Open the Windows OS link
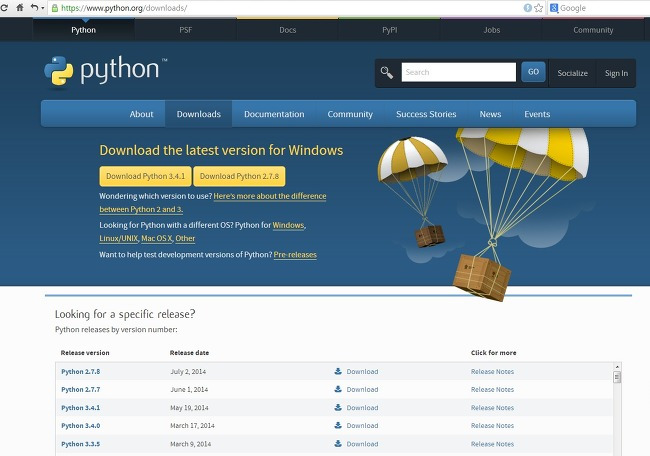 pyautogui.click(x=288, y=225)
